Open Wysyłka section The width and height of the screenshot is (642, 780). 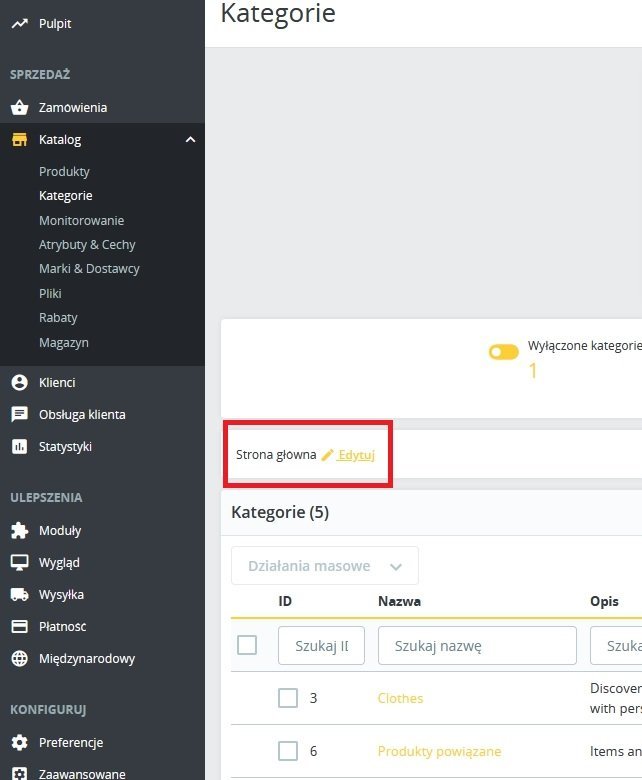(61, 594)
